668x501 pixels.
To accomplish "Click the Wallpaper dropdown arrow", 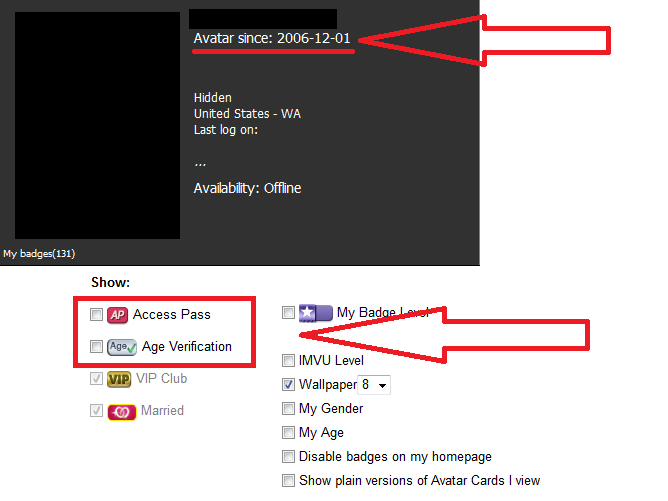I will pyautogui.click(x=383, y=386).
